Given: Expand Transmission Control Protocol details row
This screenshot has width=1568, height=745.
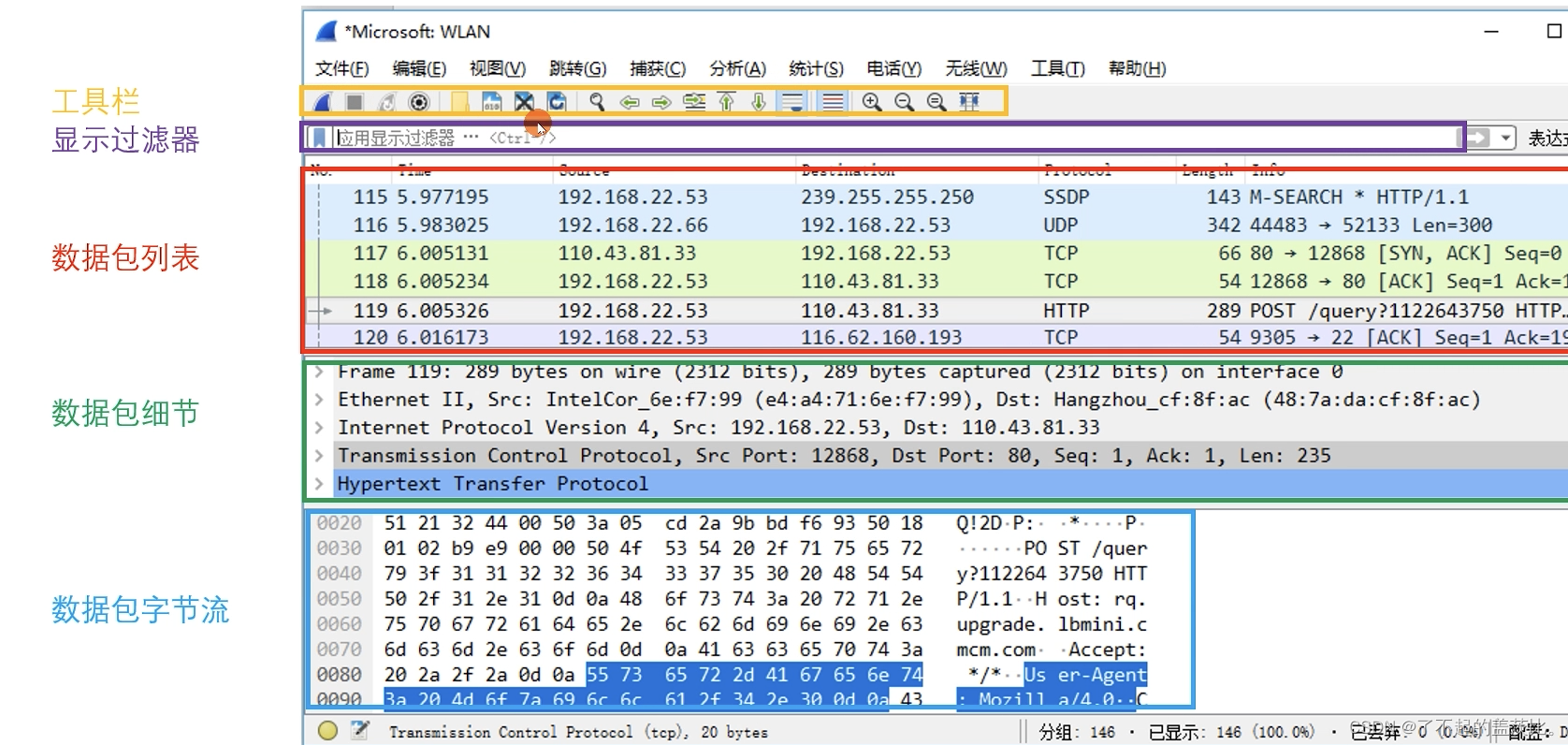Looking at the screenshot, I should pos(319,456).
